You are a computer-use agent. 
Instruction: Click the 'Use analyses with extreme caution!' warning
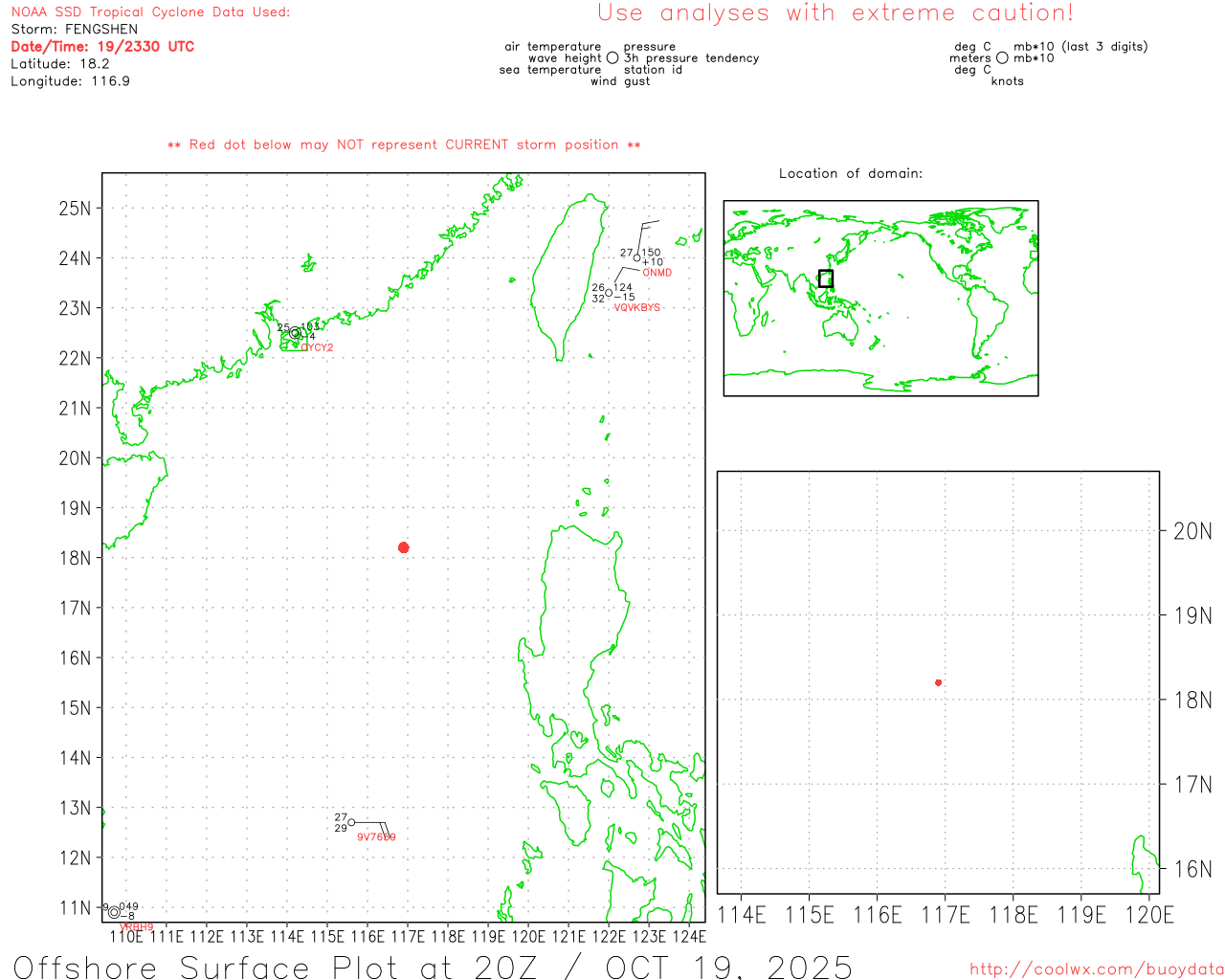(835, 13)
